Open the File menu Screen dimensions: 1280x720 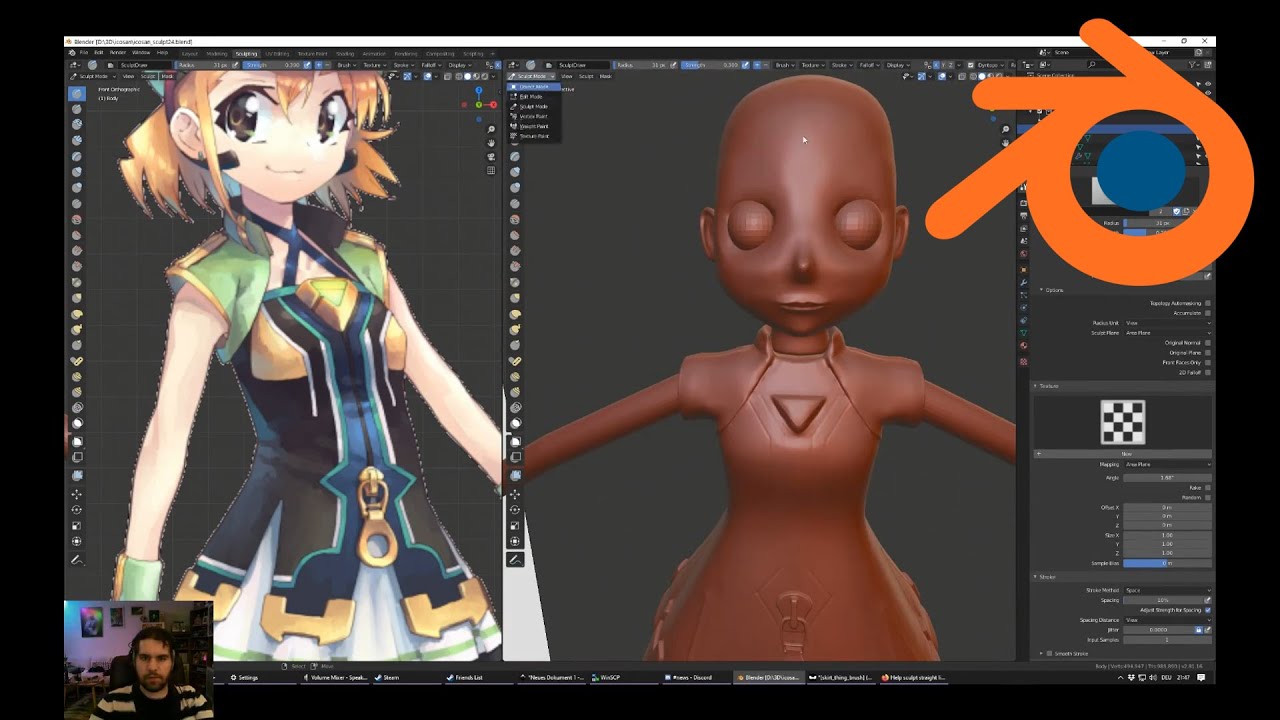click(84, 52)
